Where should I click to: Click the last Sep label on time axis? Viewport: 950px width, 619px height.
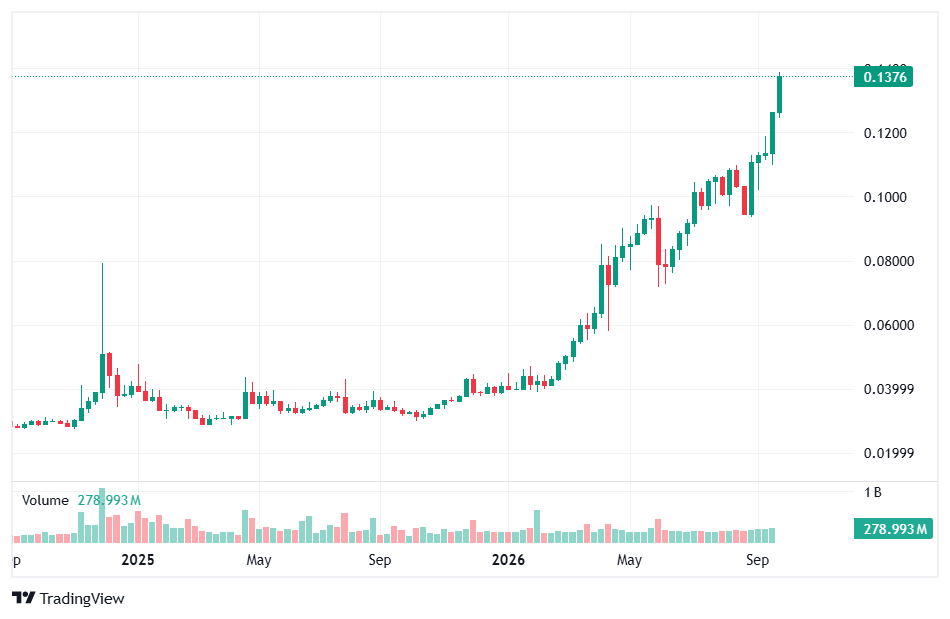click(757, 560)
